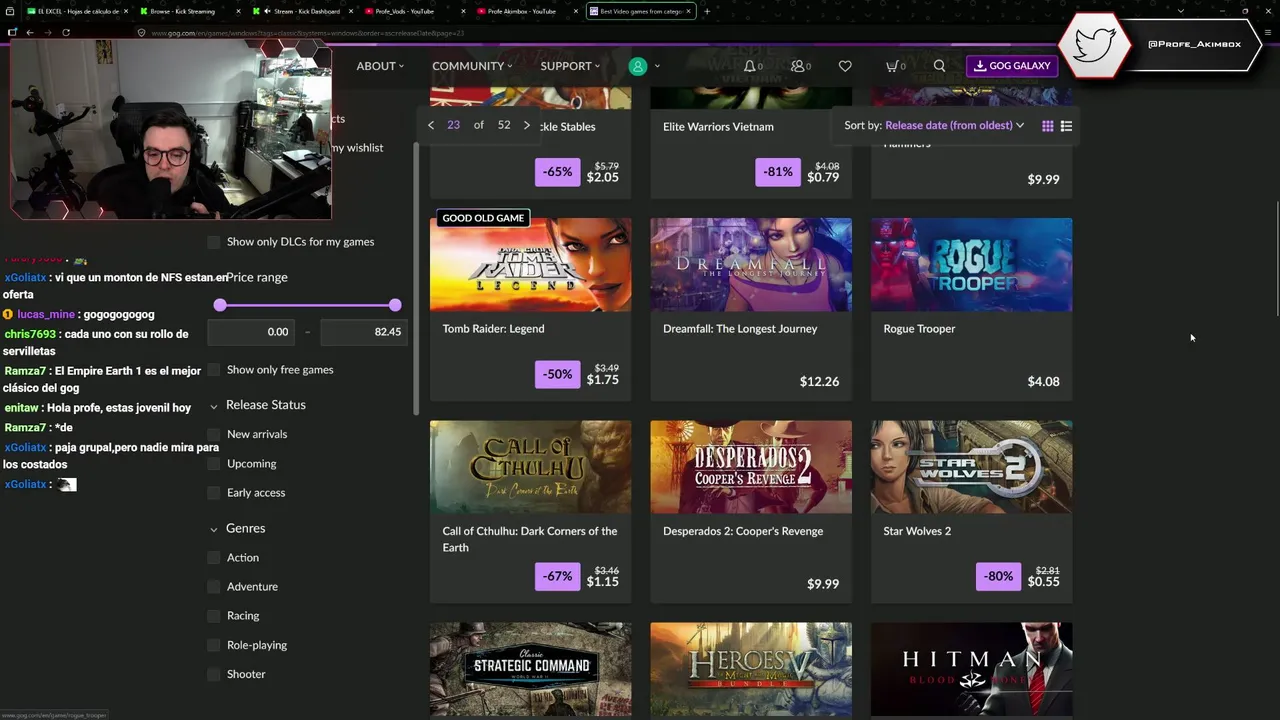Open the search magnifier icon

coord(939,66)
